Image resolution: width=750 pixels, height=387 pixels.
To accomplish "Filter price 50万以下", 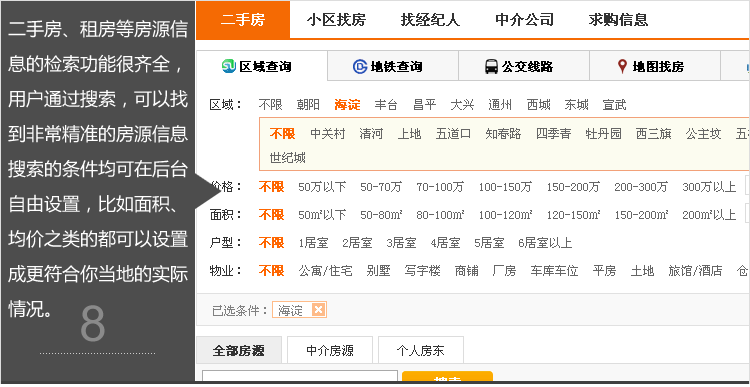I will 322,187.
